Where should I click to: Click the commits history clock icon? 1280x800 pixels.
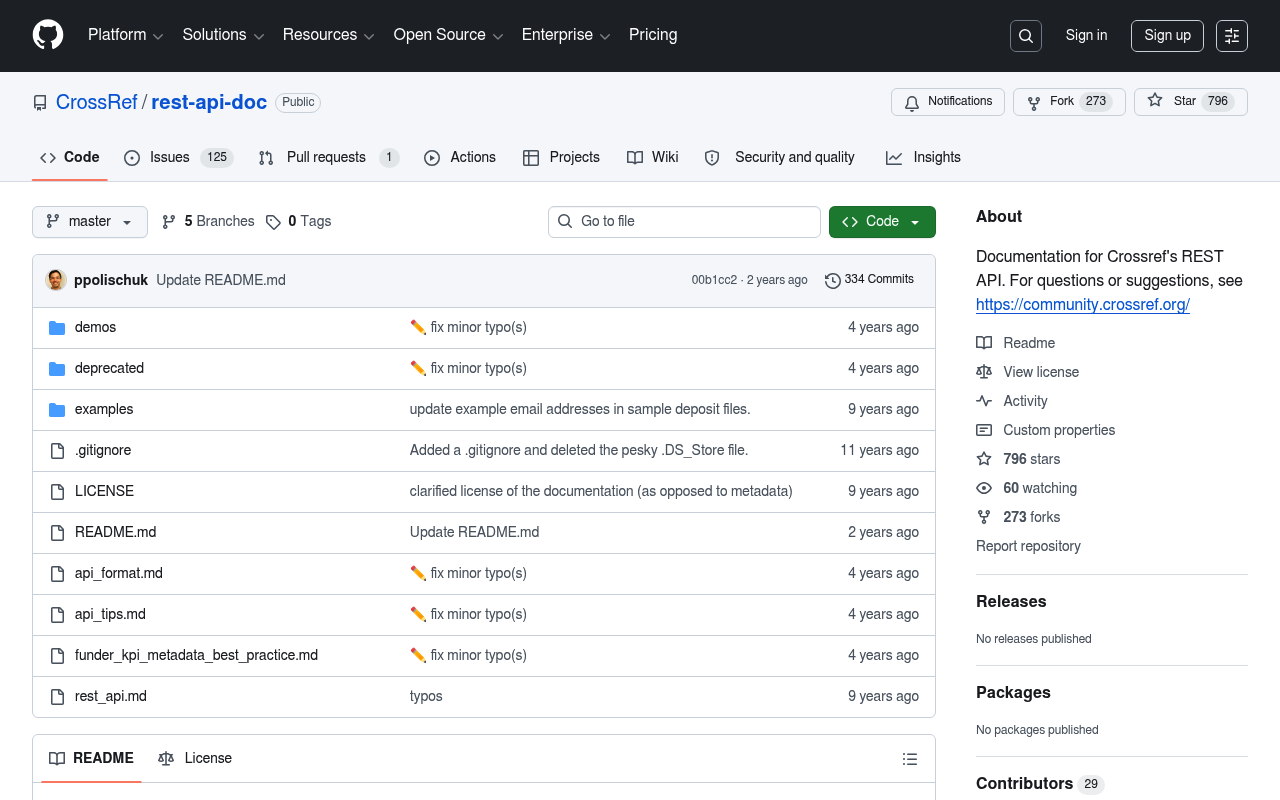[x=832, y=280]
